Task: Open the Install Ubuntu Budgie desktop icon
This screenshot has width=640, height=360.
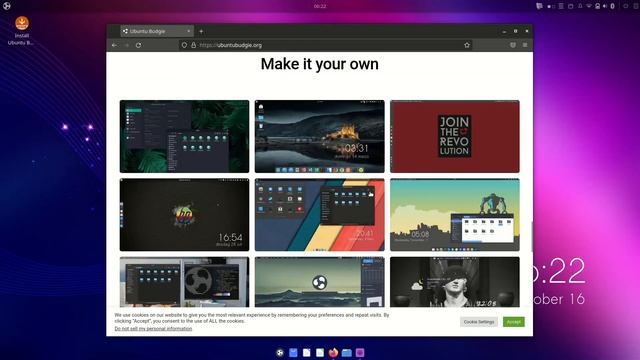Action: pos(22,31)
